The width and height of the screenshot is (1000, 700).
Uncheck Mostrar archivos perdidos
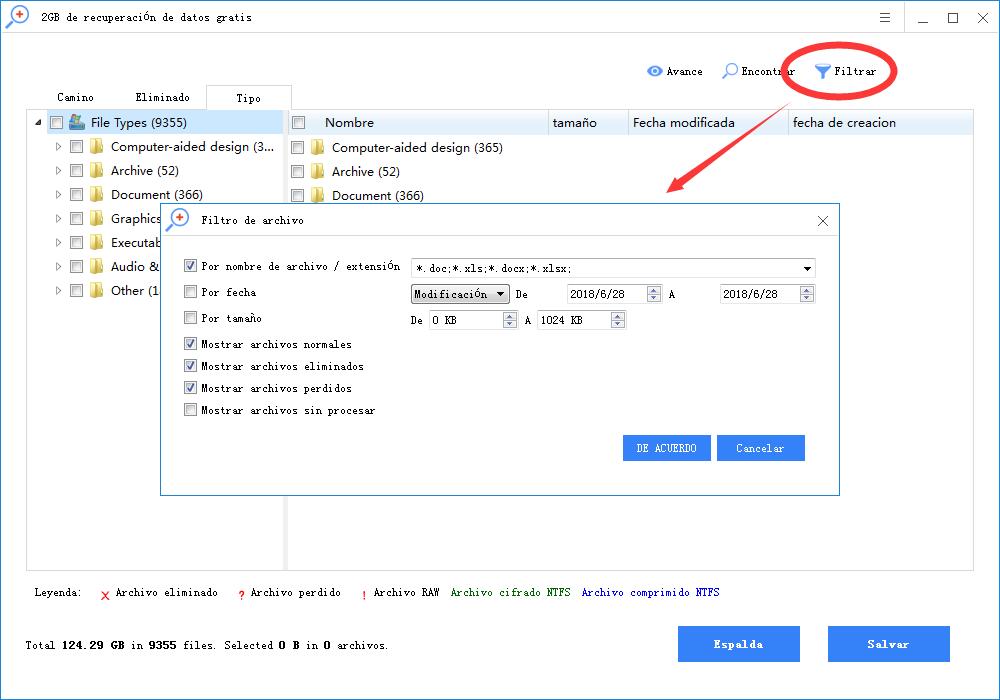(190, 388)
